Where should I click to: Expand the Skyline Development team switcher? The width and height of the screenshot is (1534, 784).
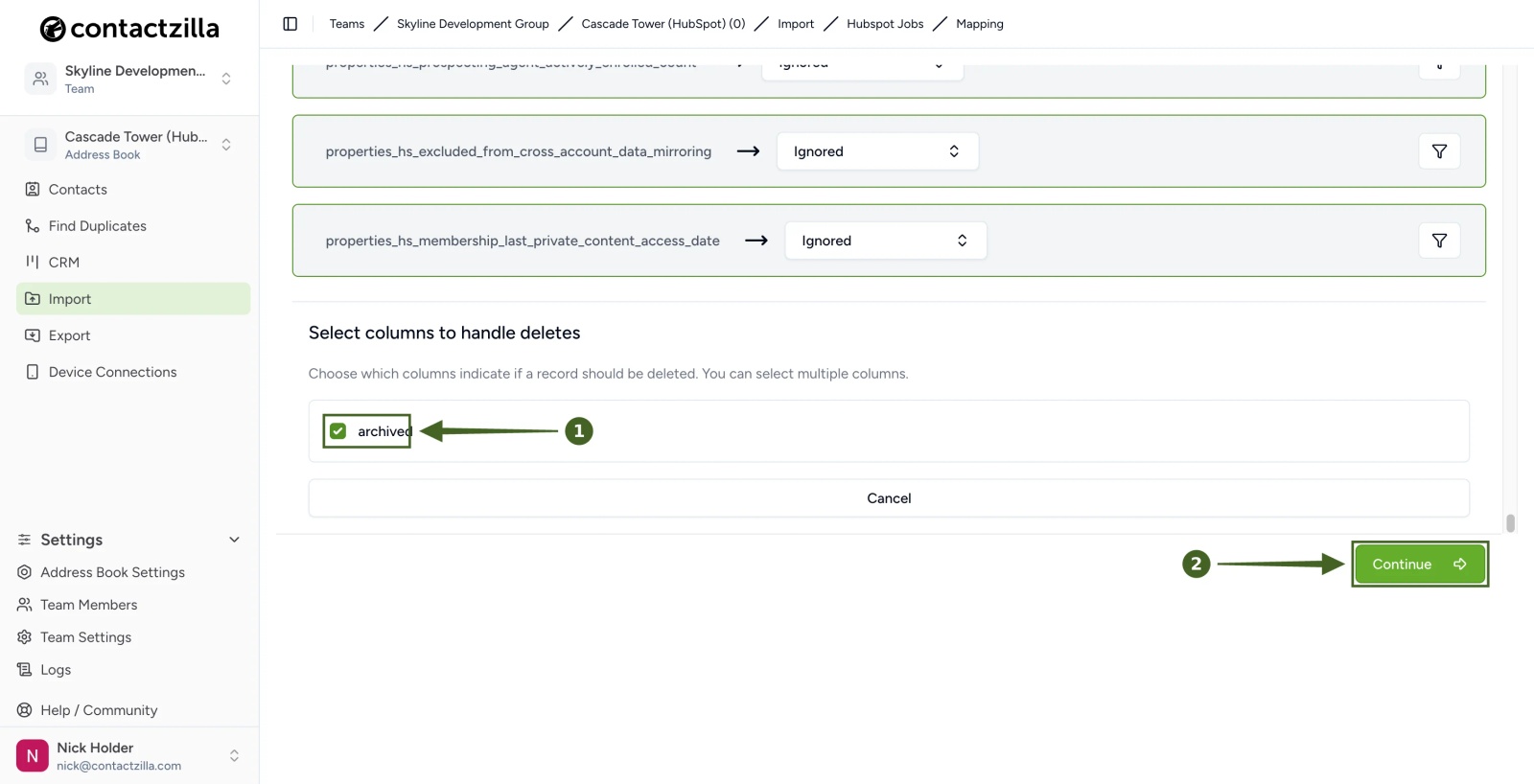coord(226,79)
